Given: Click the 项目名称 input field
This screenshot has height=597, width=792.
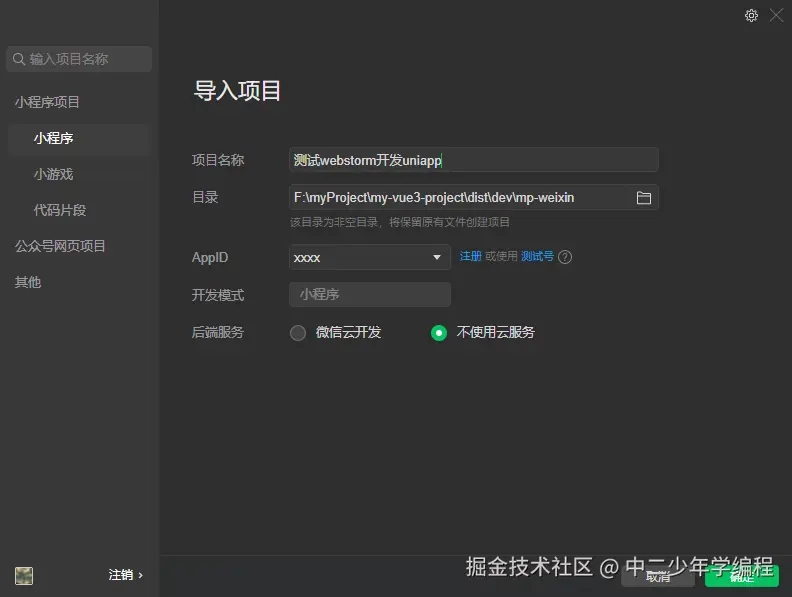Looking at the screenshot, I should click(473, 160).
